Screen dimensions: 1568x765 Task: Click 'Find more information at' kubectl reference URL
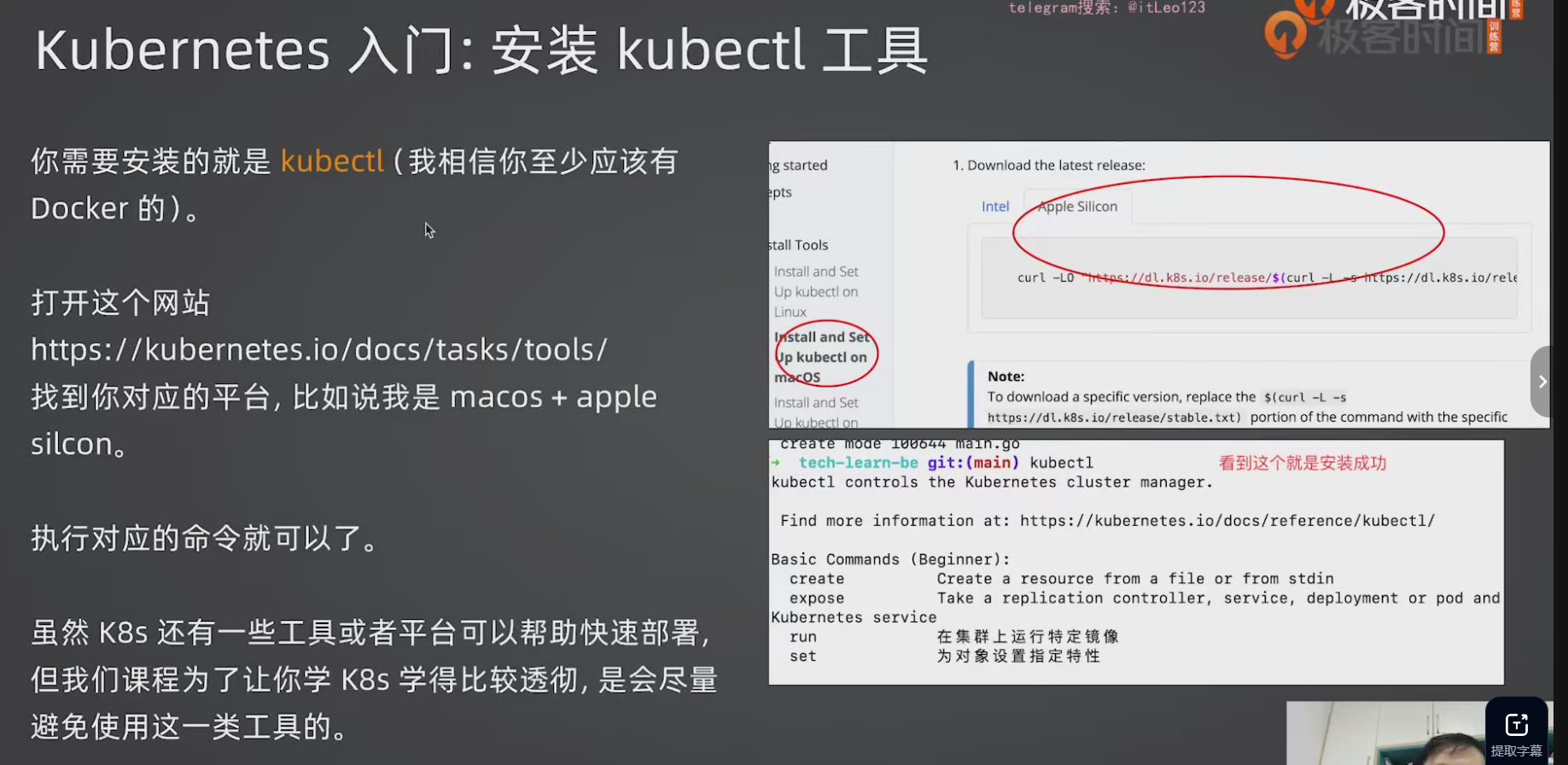pos(1227,521)
